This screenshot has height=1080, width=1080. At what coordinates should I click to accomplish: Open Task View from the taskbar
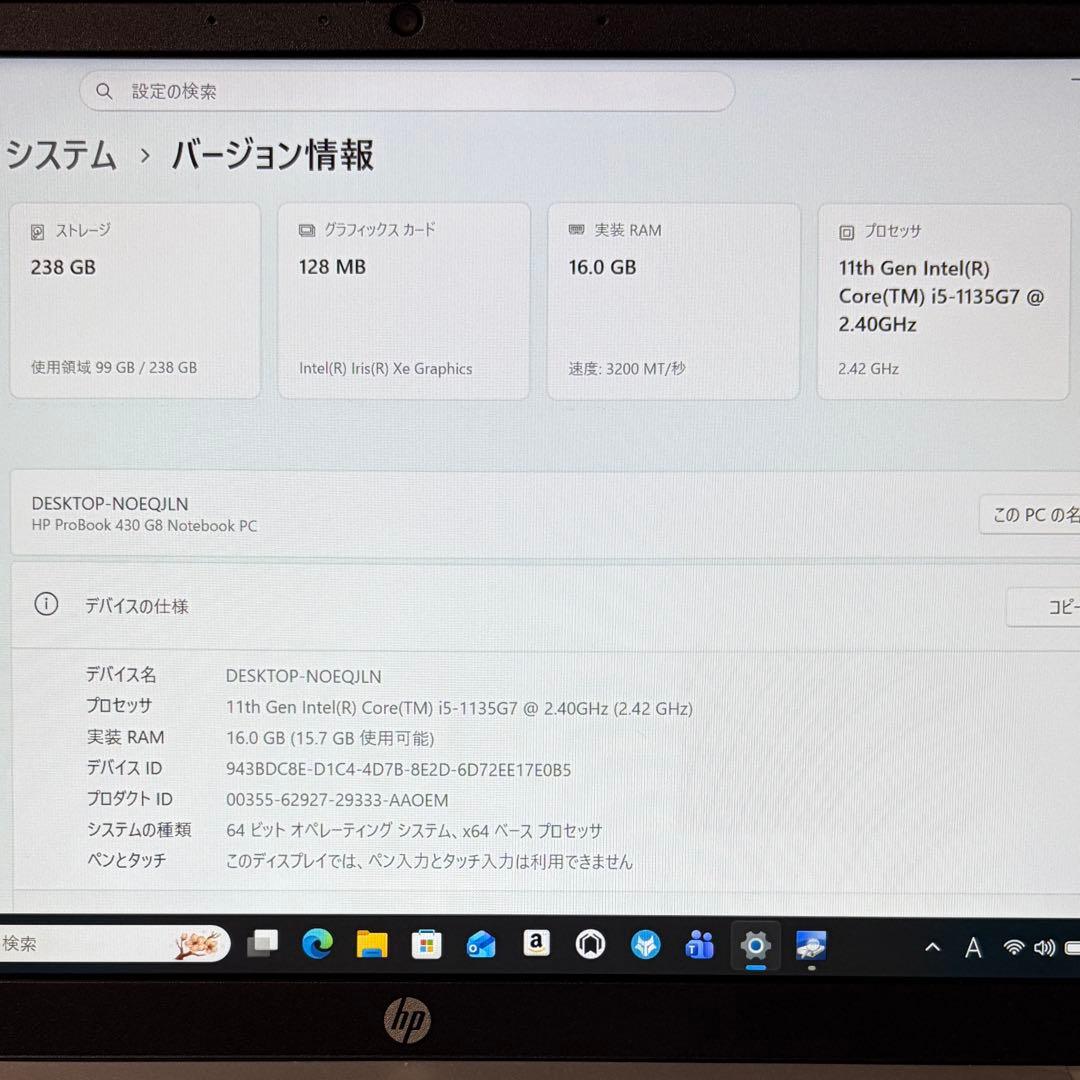262,944
